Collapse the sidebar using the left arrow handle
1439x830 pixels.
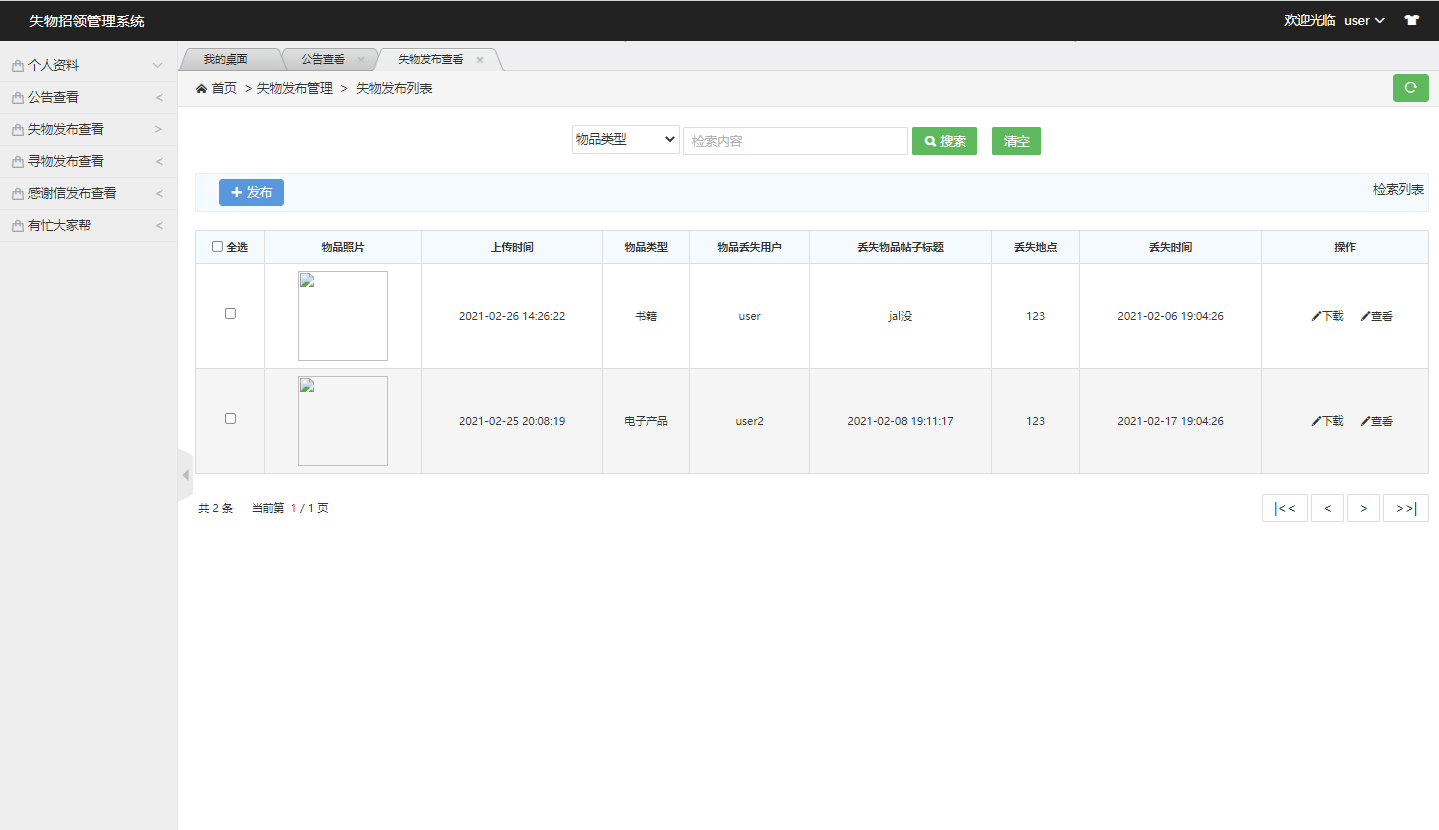point(185,475)
